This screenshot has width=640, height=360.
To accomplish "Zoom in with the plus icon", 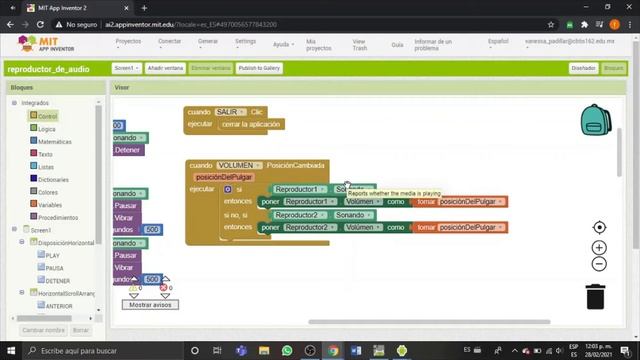I will point(599,247).
